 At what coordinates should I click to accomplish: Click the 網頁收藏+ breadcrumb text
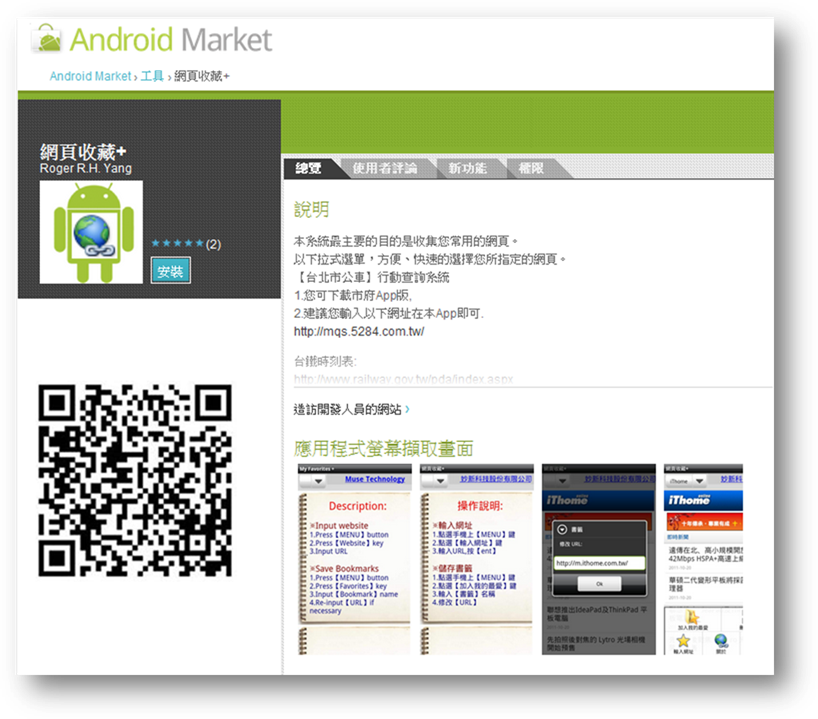[202, 76]
